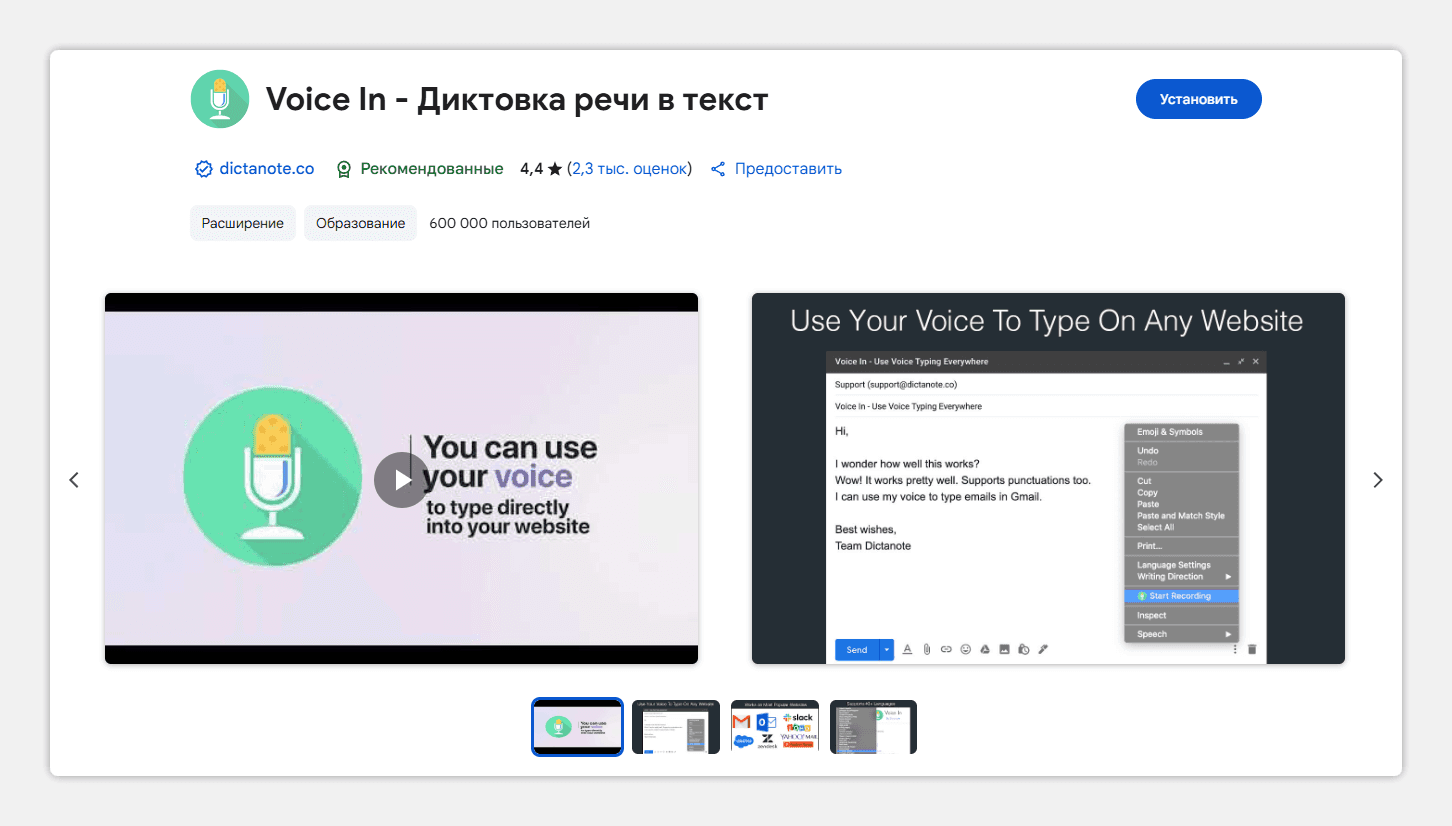This screenshot has height=826, width=1452.
Task: Select the second thumbnail of the Gmail screenshot
Action: [x=676, y=727]
